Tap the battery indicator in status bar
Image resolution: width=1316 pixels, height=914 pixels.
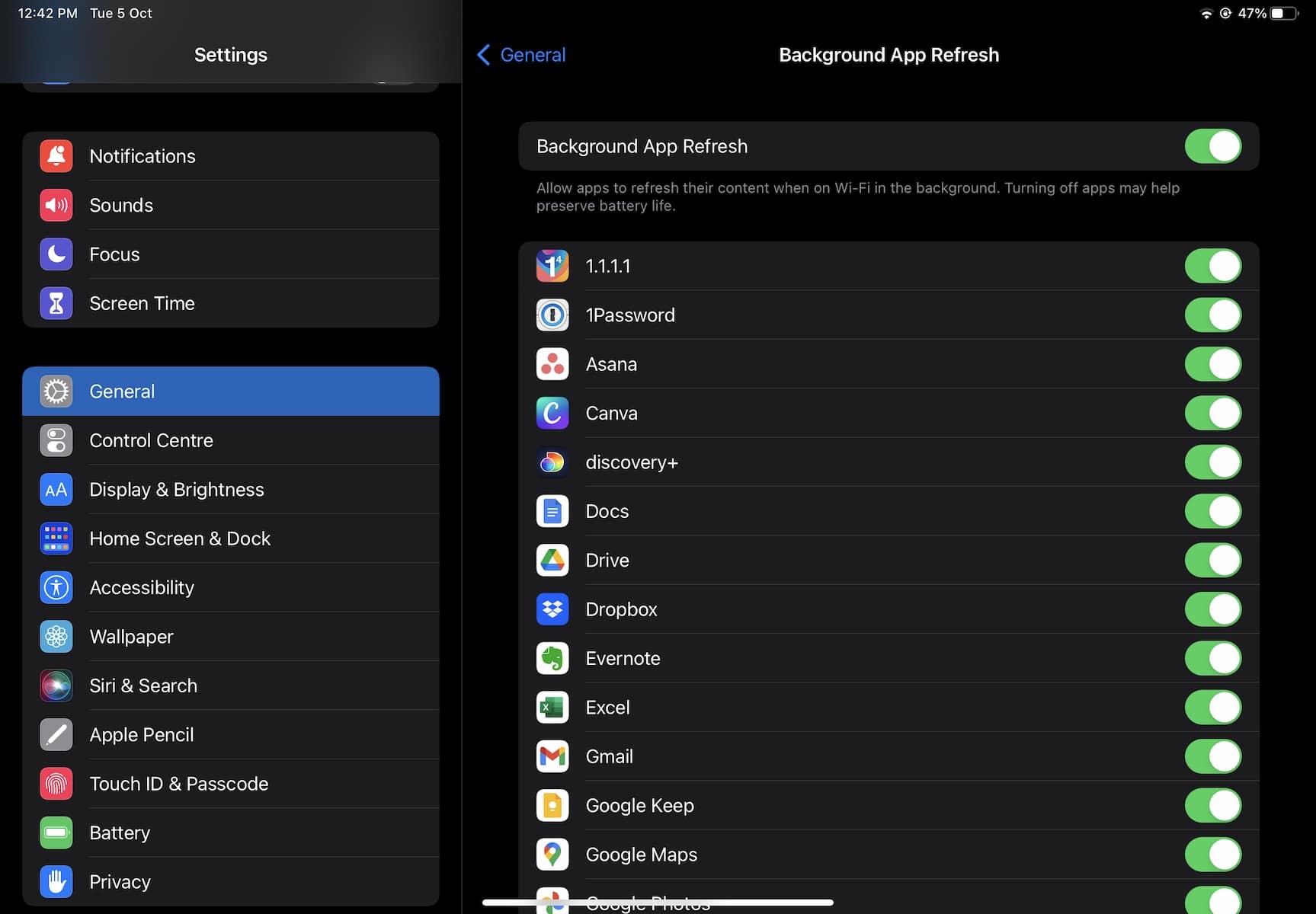coord(1283,13)
